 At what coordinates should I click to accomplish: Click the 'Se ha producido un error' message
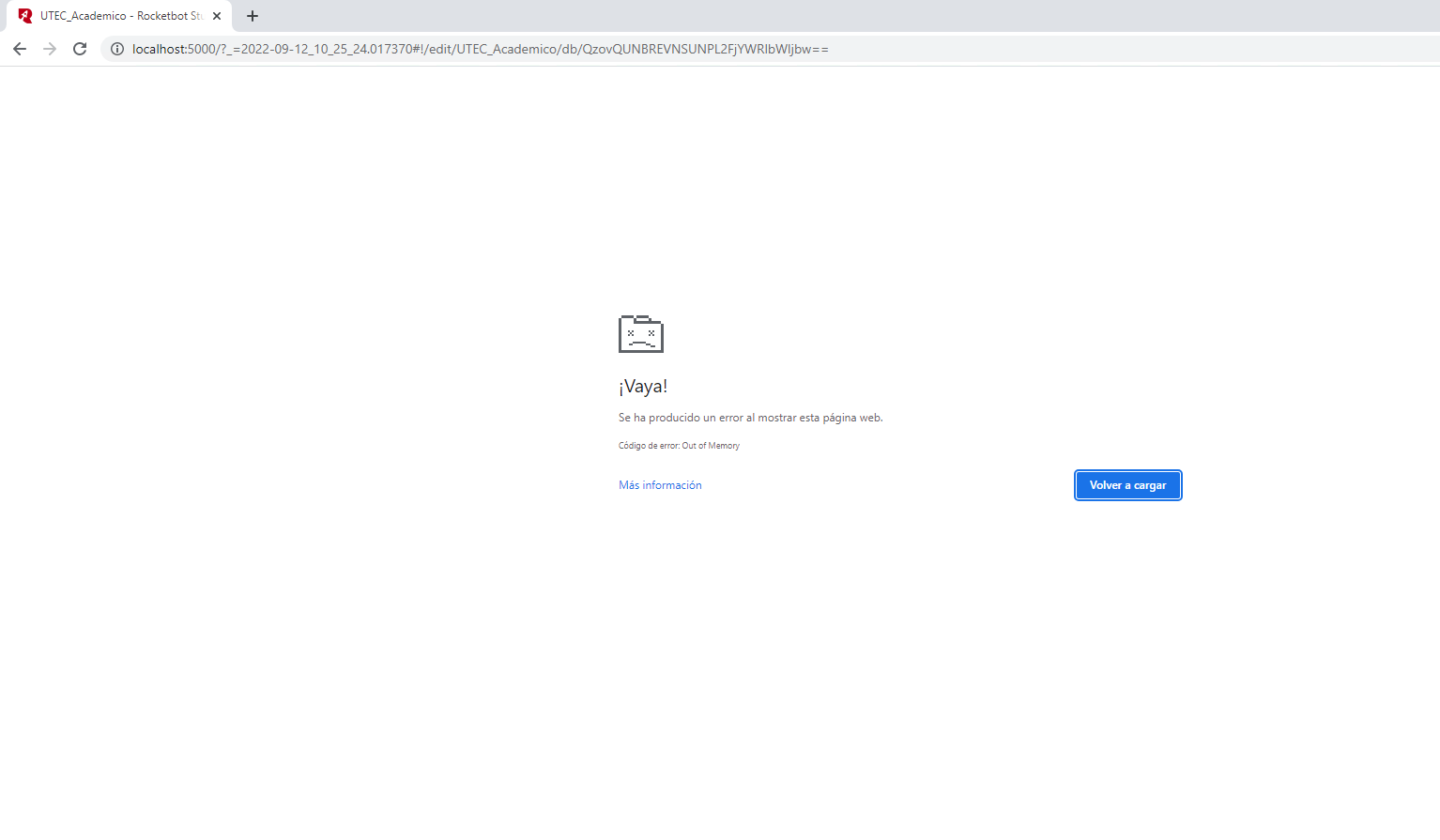[750, 418]
